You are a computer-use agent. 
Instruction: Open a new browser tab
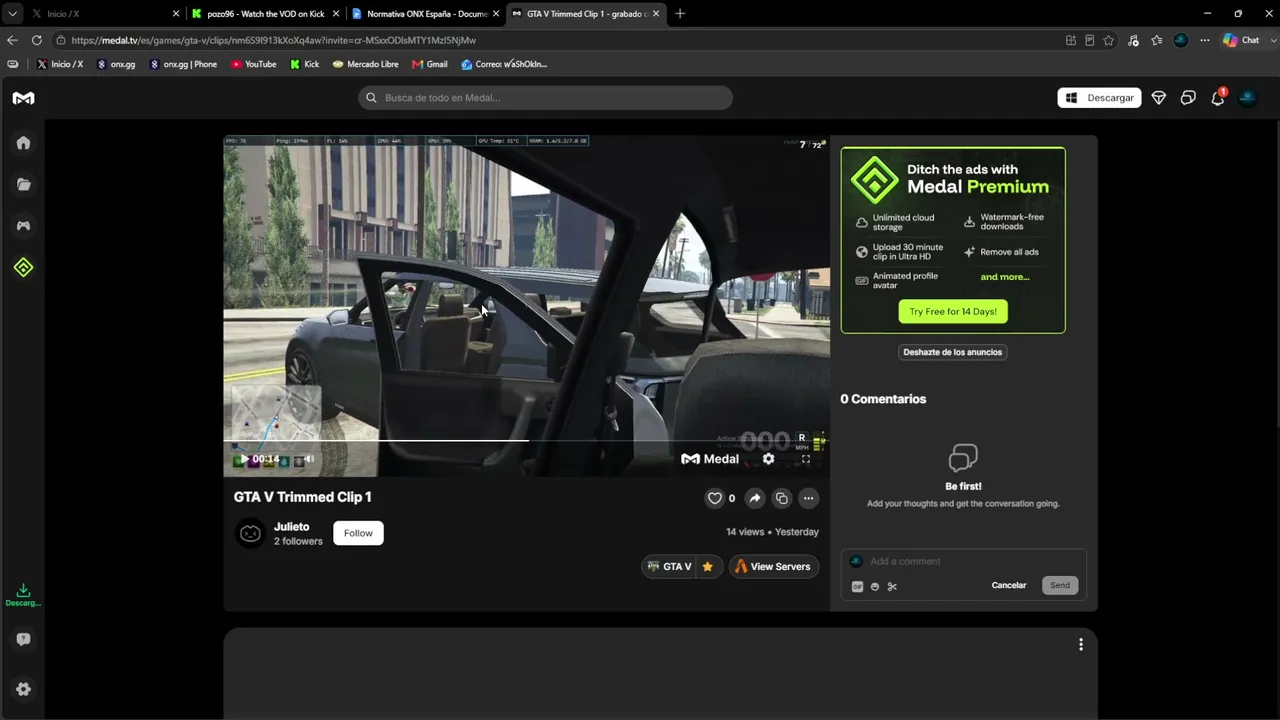(680, 14)
